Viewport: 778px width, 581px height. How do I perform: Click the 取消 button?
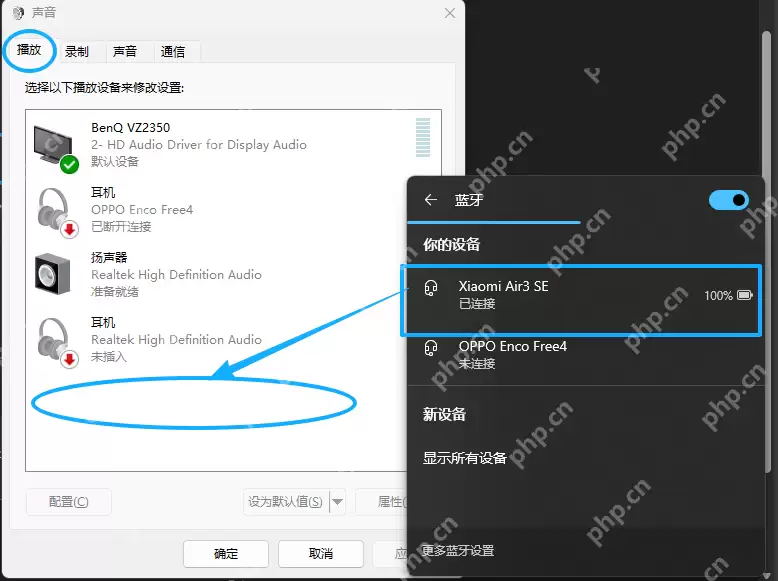point(321,554)
